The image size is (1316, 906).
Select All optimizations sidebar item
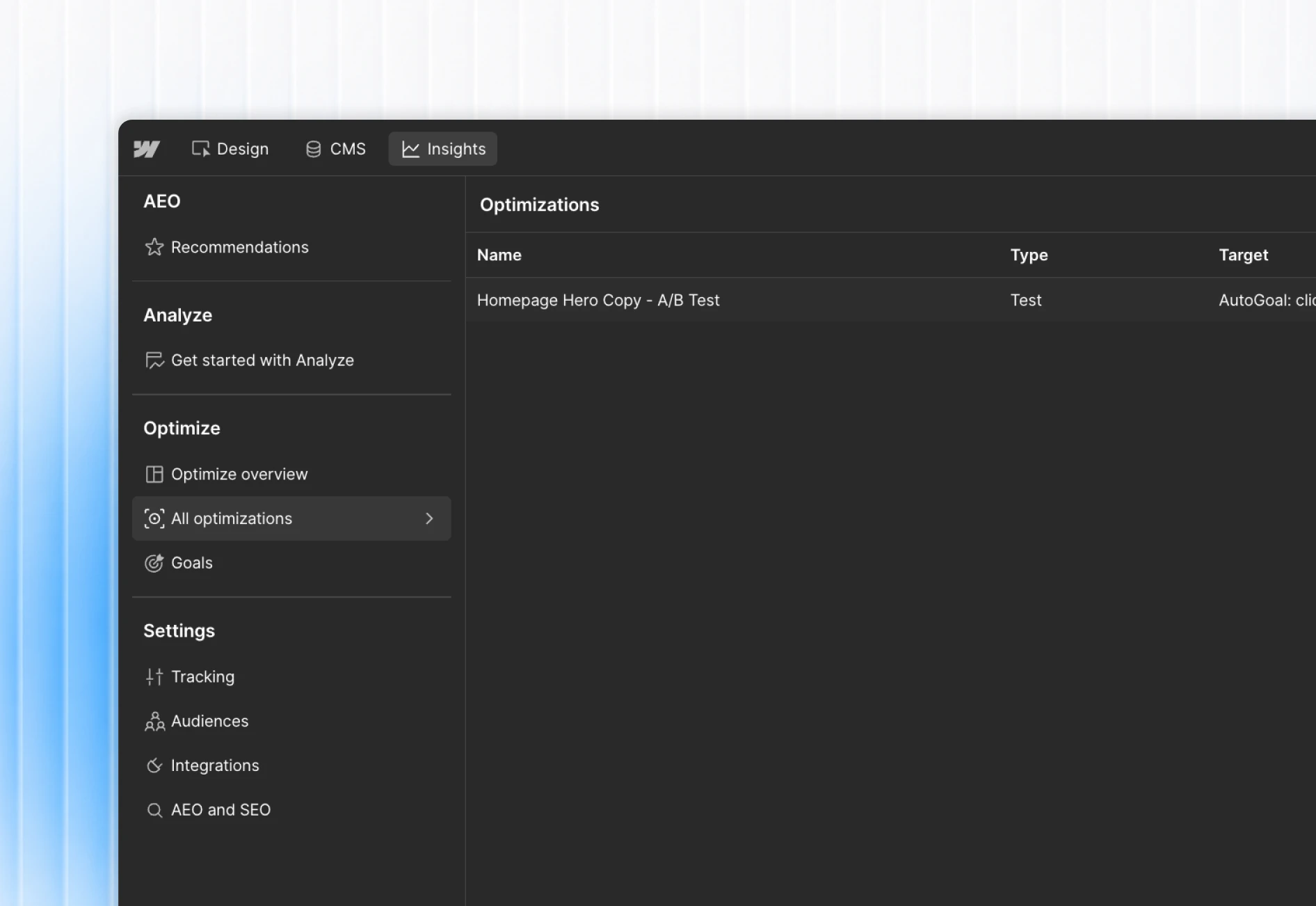point(291,518)
